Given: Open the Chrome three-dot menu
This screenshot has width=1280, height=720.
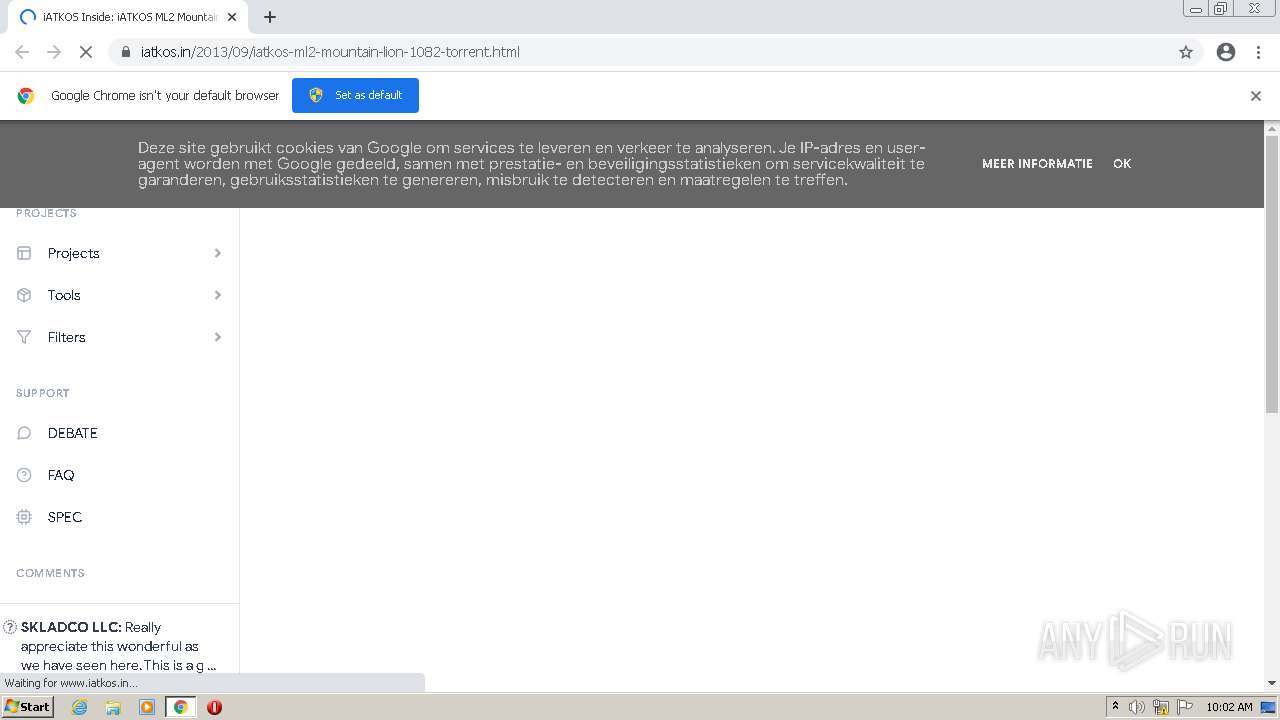Looking at the screenshot, I should click(x=1259, y=52).
